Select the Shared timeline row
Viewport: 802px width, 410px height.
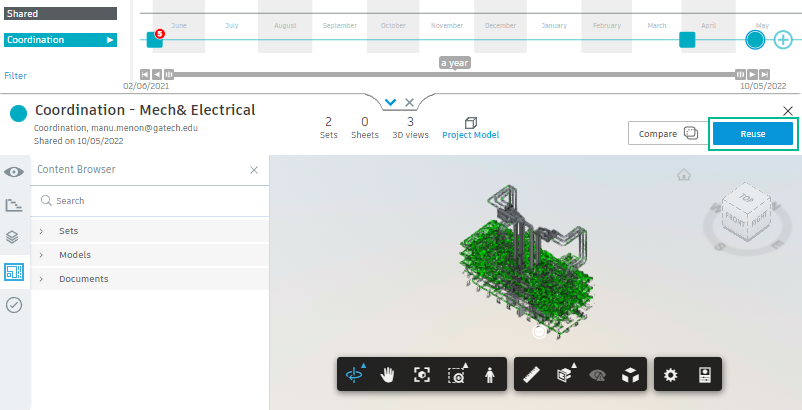tap(60, 14)
